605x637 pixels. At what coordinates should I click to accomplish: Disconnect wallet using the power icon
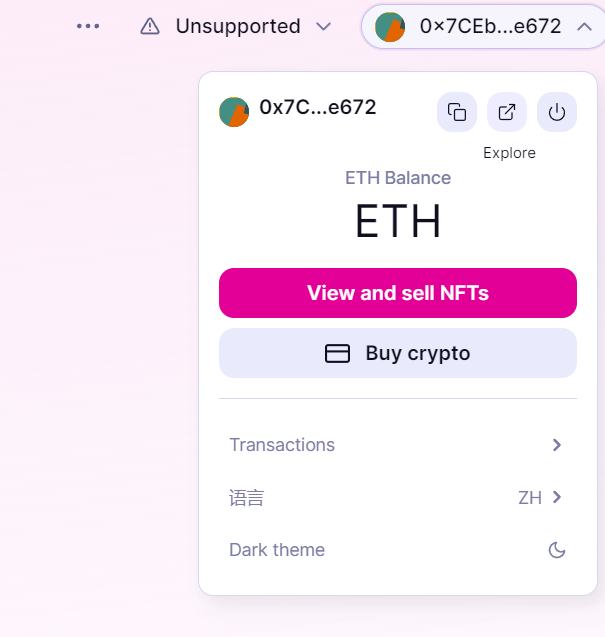[x=557, y=112]
